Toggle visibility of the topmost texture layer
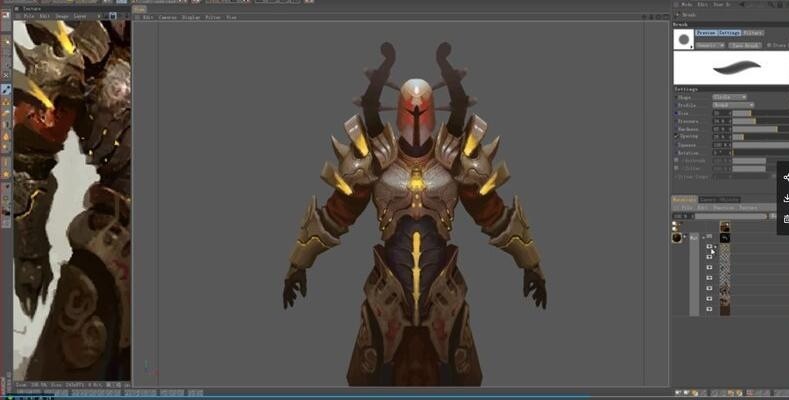Viewport: 789px width, 400px height. coord(709,247)
